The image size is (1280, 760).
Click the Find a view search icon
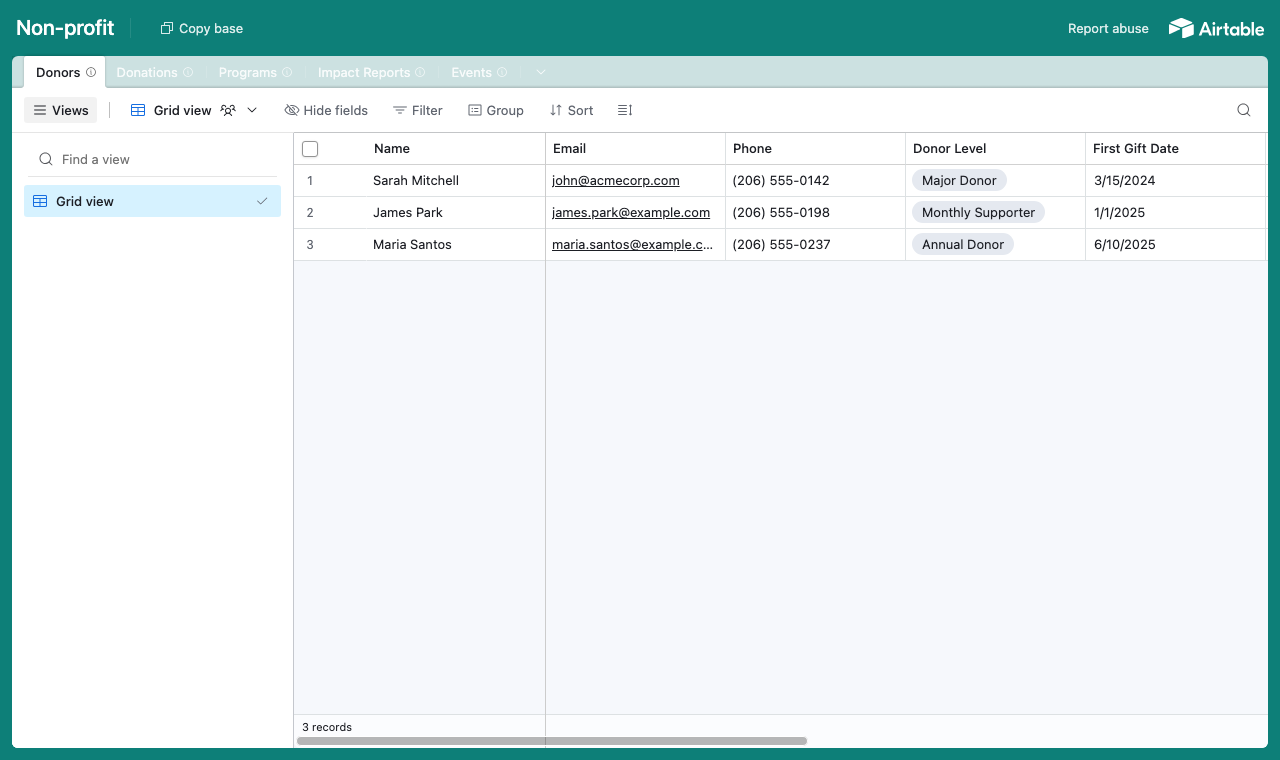pyautogui.click(x=46, y=159)
